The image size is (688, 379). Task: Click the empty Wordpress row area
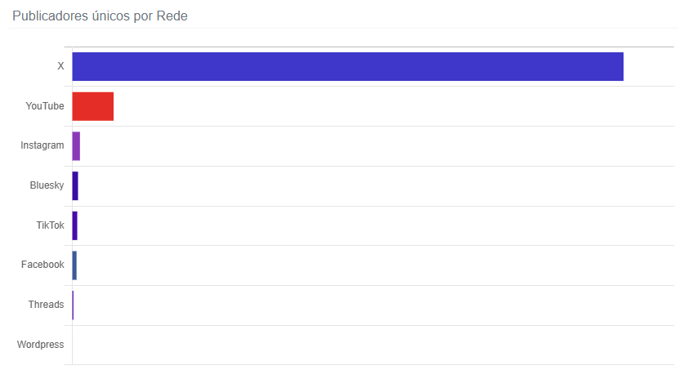point(373,345)
